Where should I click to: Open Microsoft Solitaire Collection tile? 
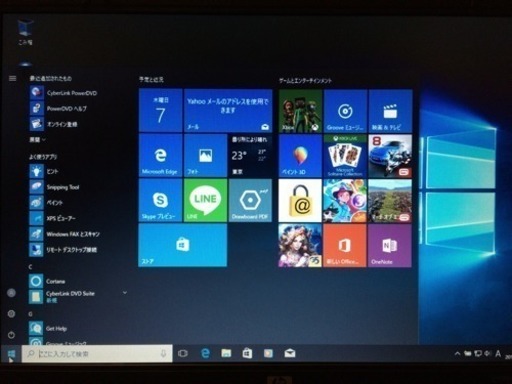[x=345, y=156]
